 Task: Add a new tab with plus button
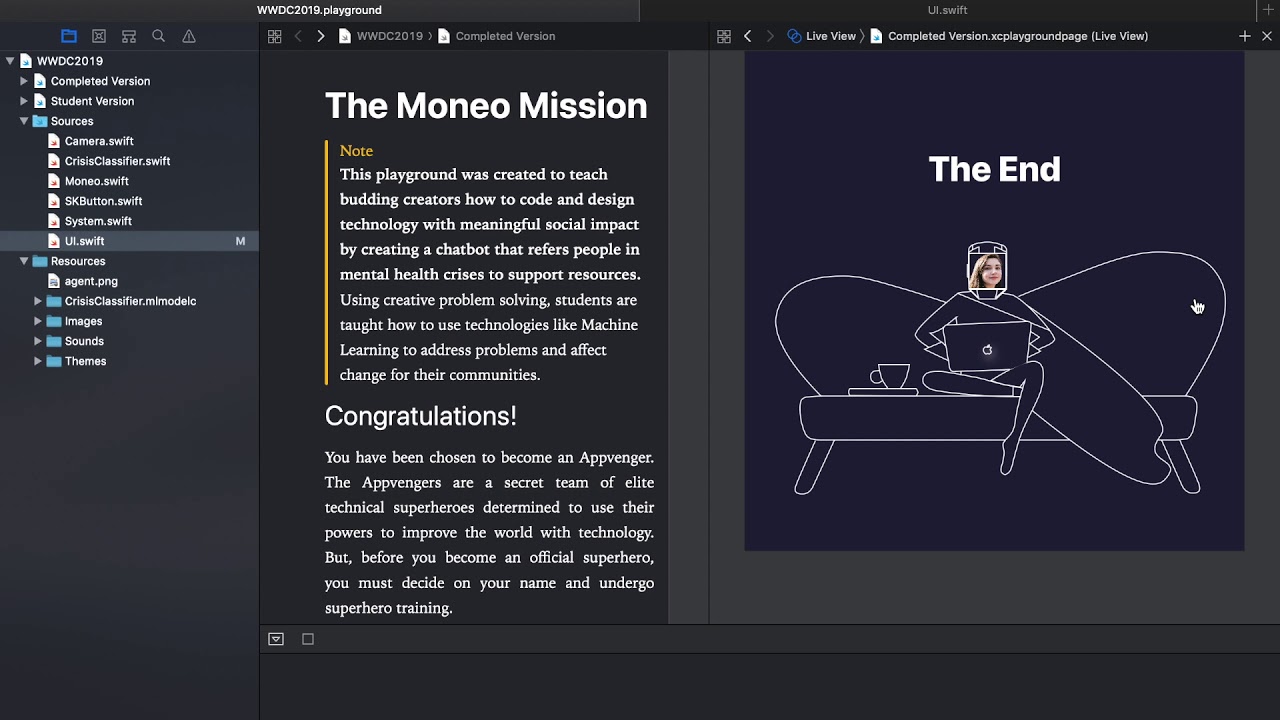click(x=1268, y=10)
